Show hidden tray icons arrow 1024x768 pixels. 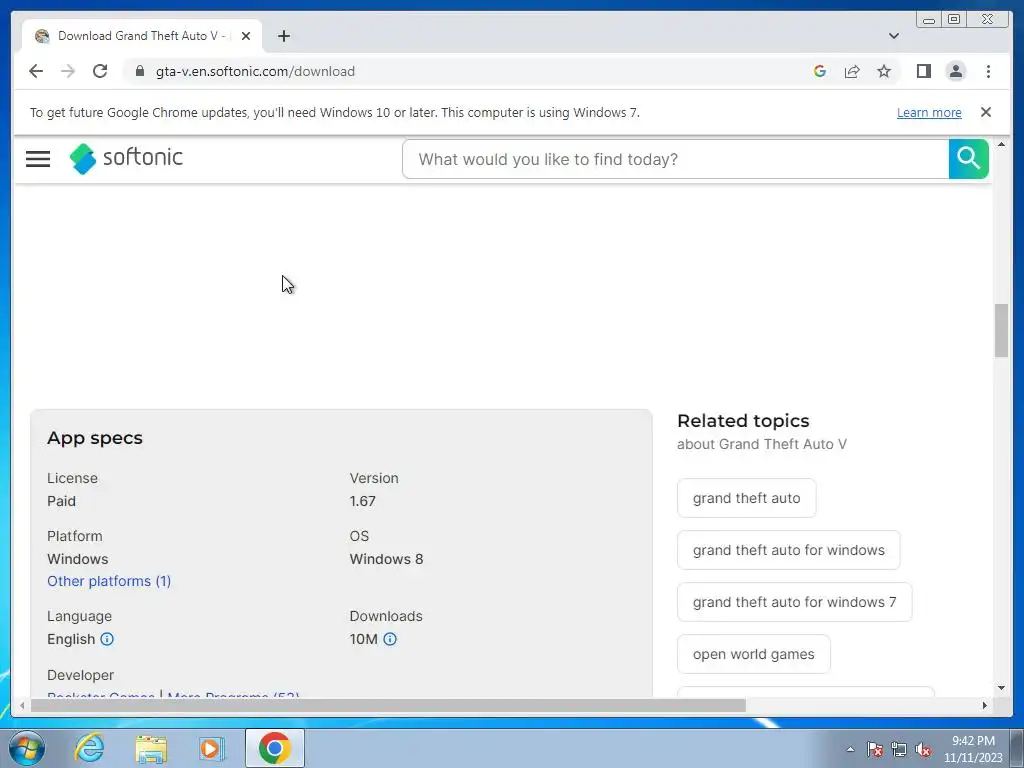pos(850,749)
